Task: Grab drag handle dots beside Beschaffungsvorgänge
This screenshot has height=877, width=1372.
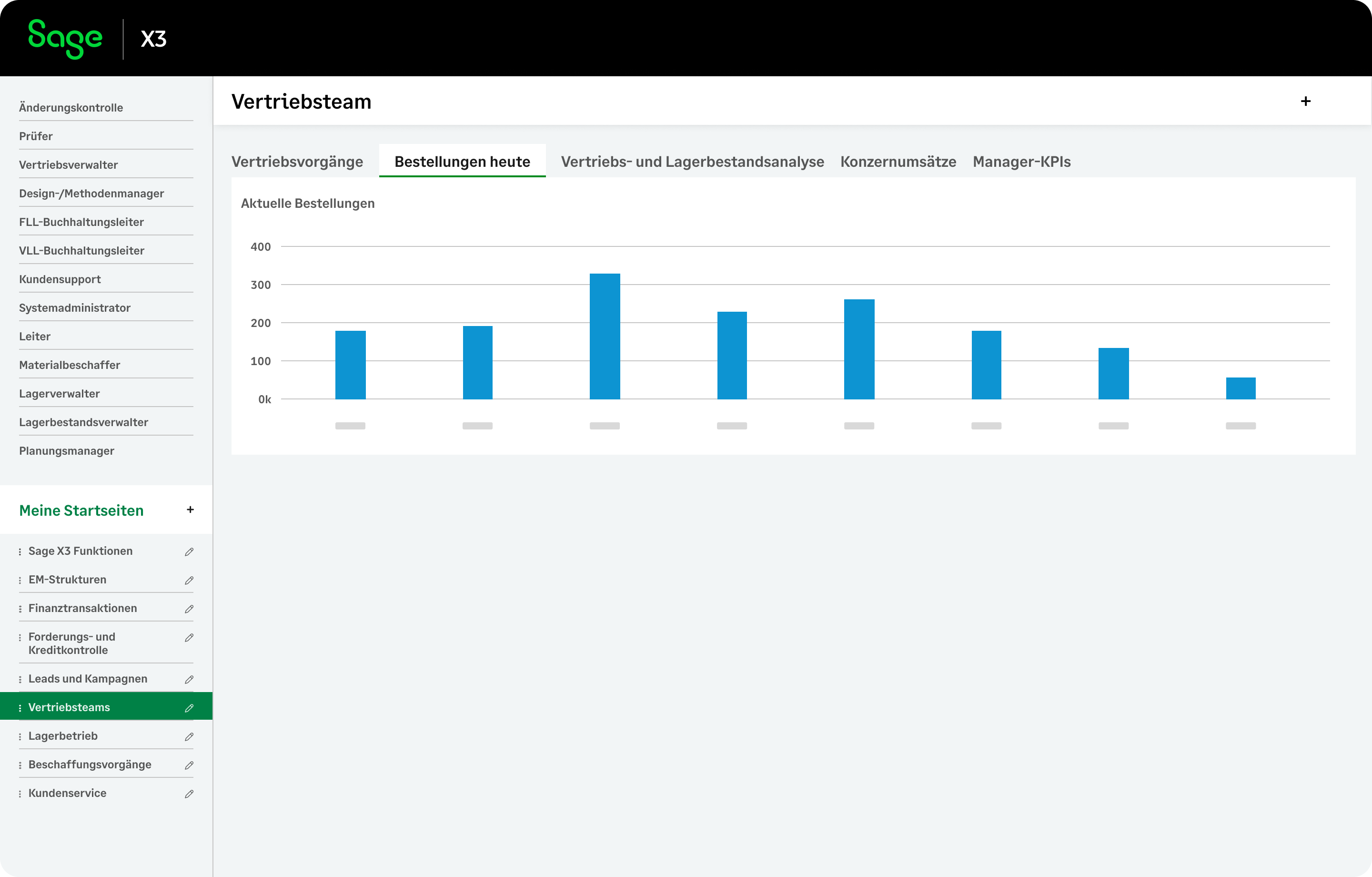Action: (x=20, y=765)
